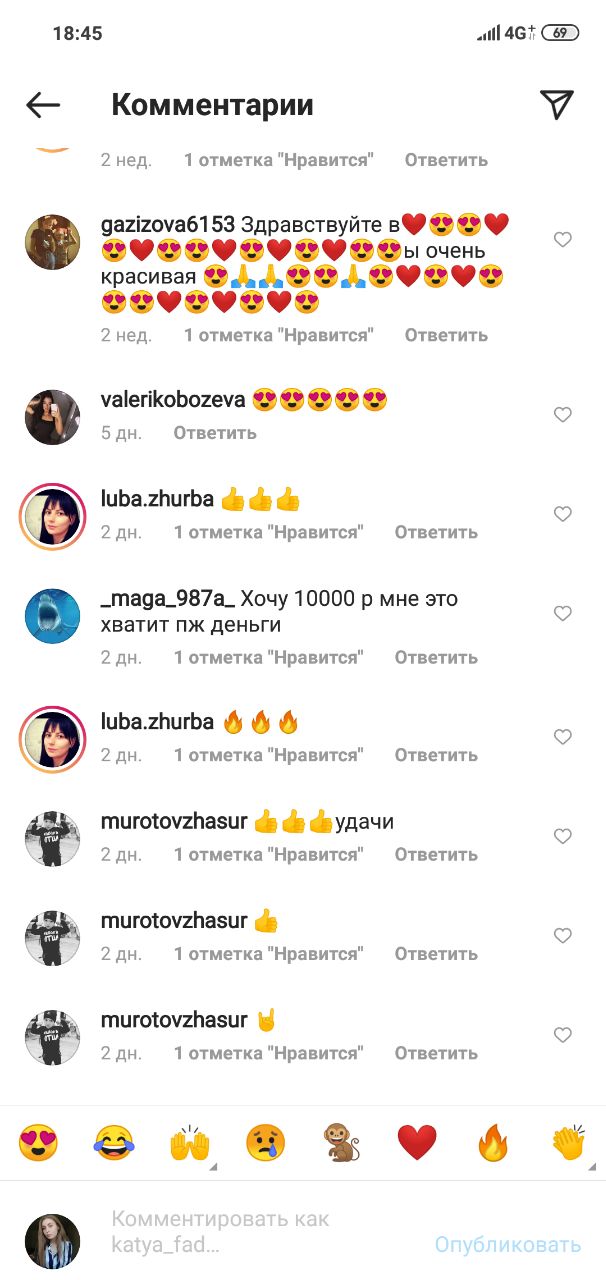Open the direct share paper plane icon
The image size is (606, 1280).
[x=556, y=105]
